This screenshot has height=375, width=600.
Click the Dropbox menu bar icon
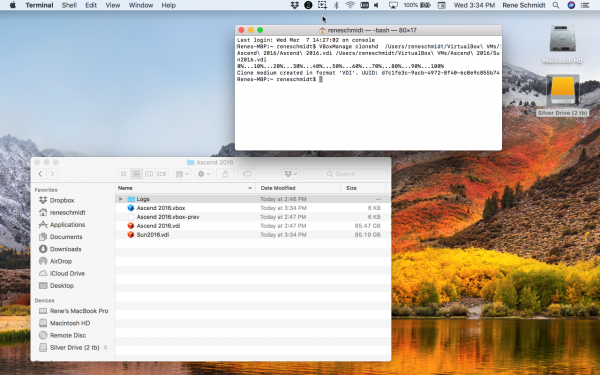[x=294, y=5]
